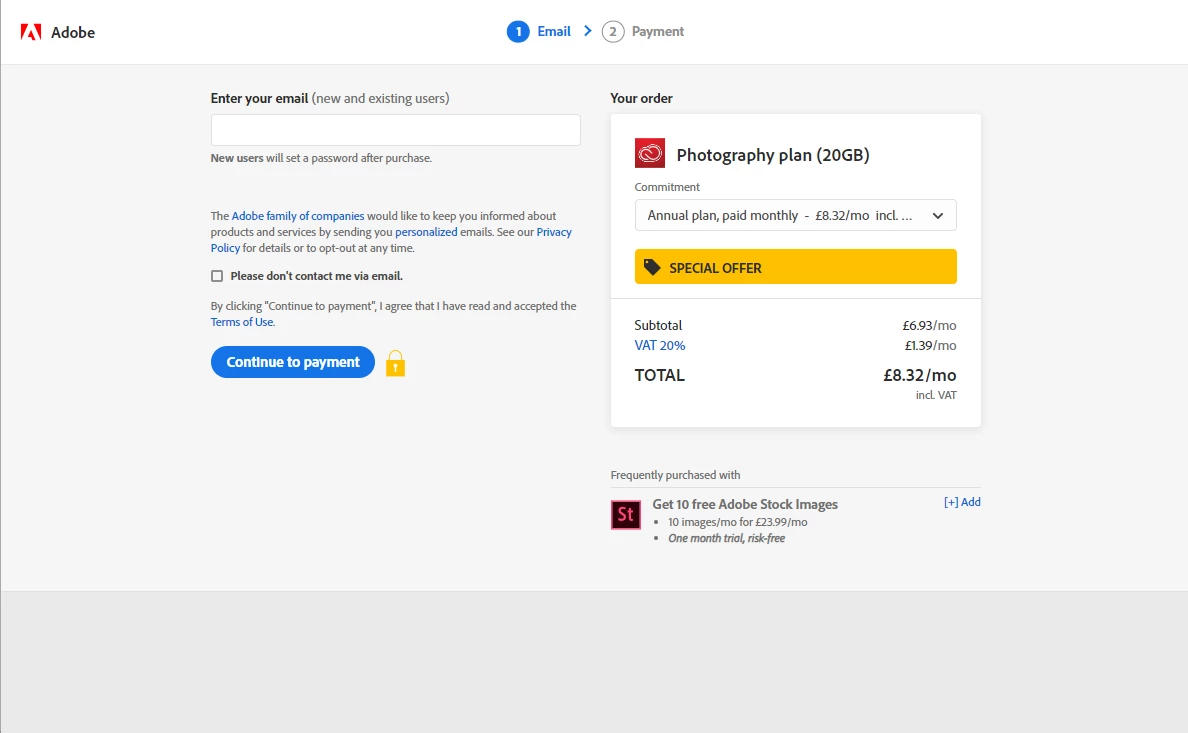
Task: Open Adobe family of companies link
Action: pos(298,216)
